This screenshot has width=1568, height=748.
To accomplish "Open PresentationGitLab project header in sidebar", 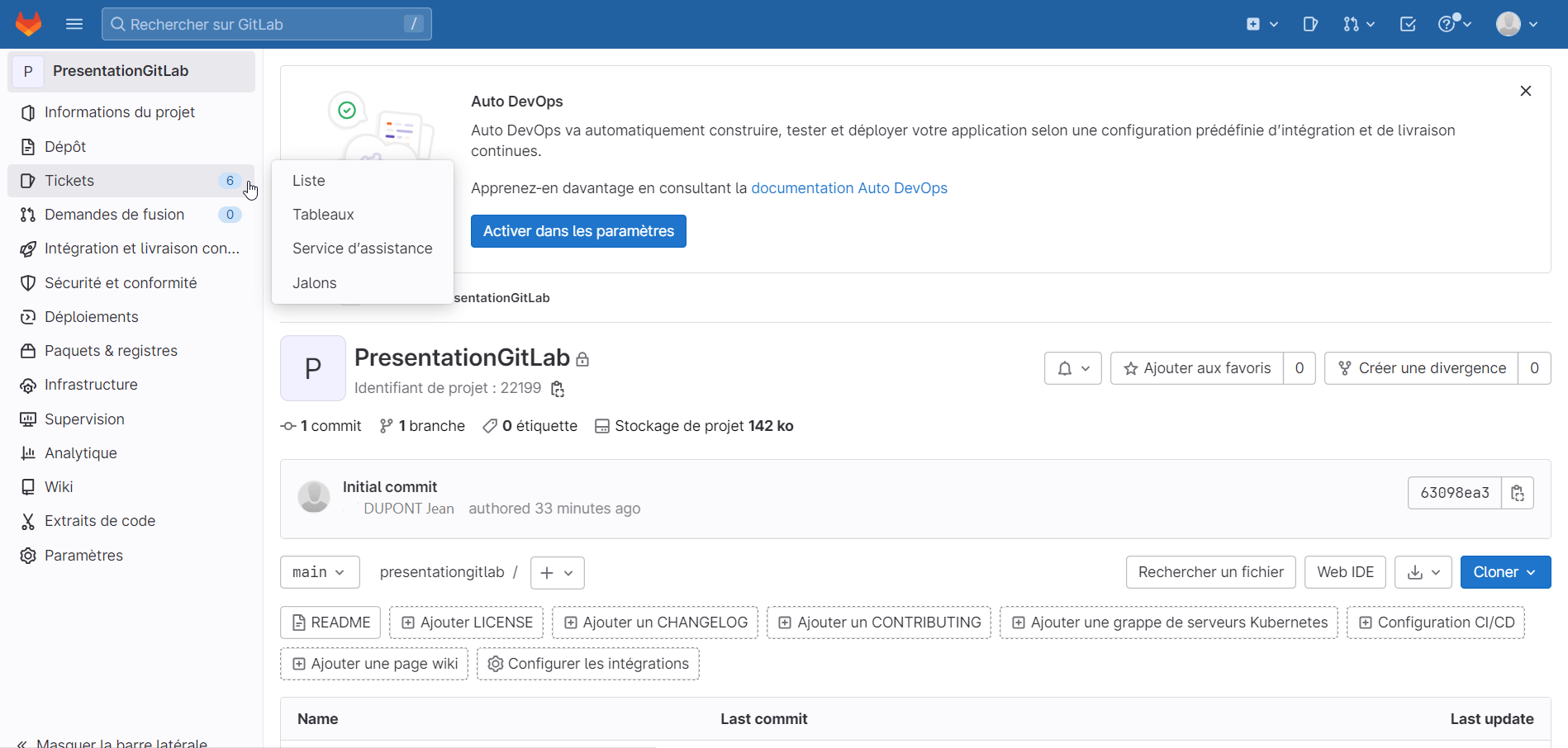I will coord(131,71).
